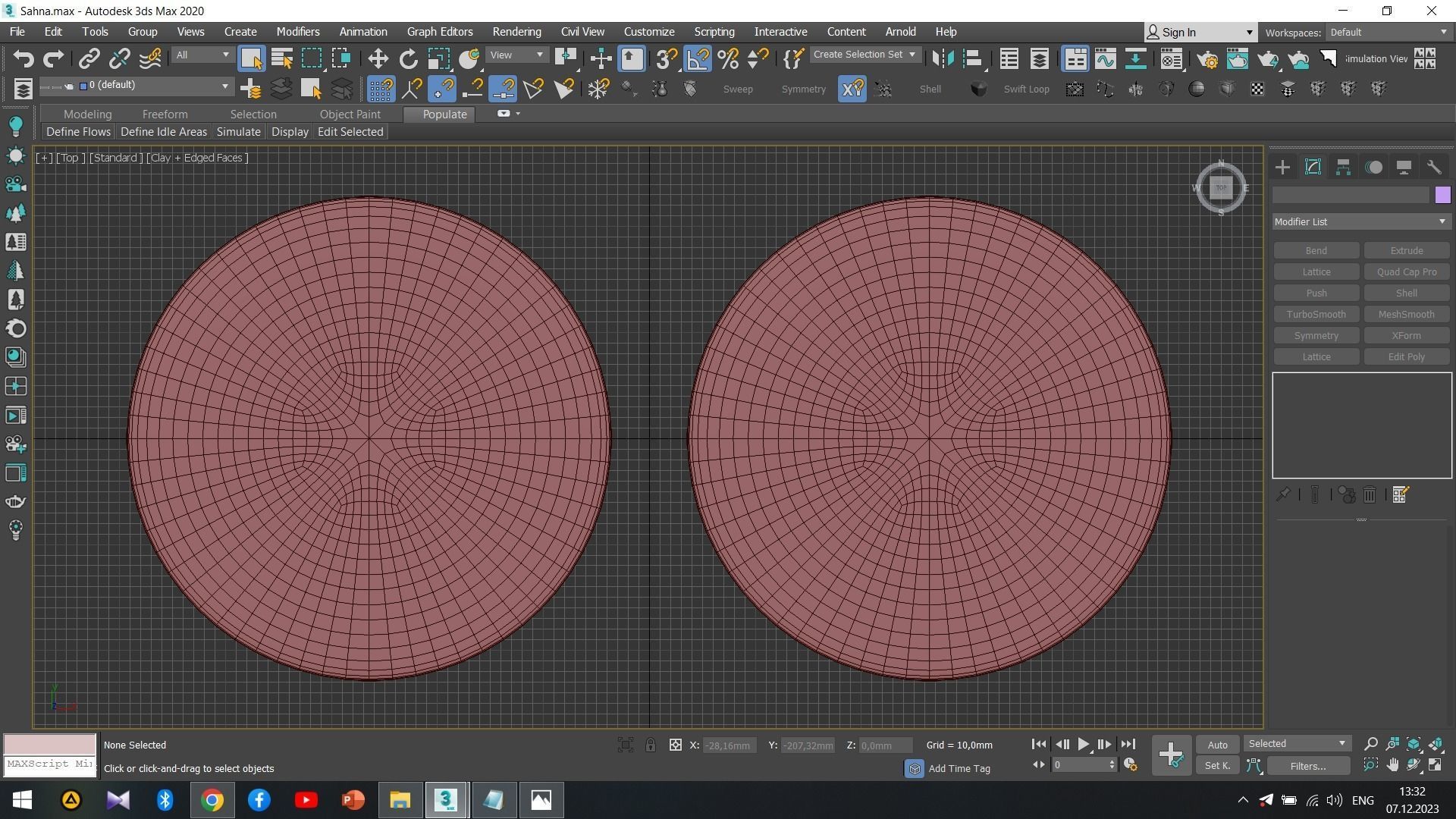Image resolution: width=1456 pixels, height=819 pixels.
Task: Select the Move transform tool
Action: pyautogui.click(x=378, y=58)
